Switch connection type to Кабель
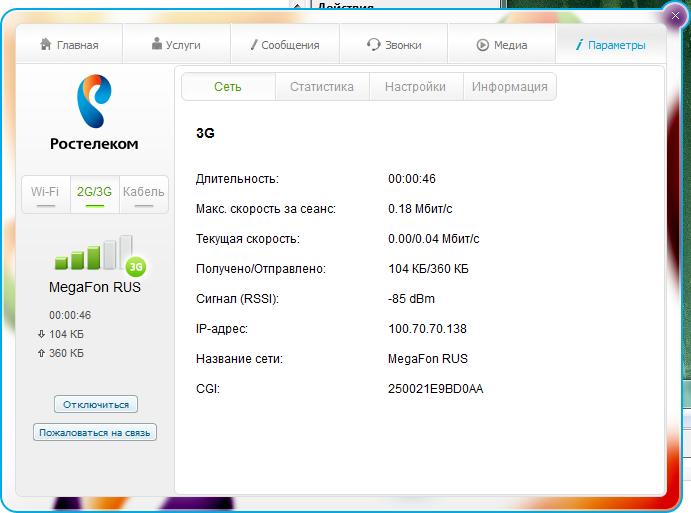The image size is (691, 513). point(143,193)
